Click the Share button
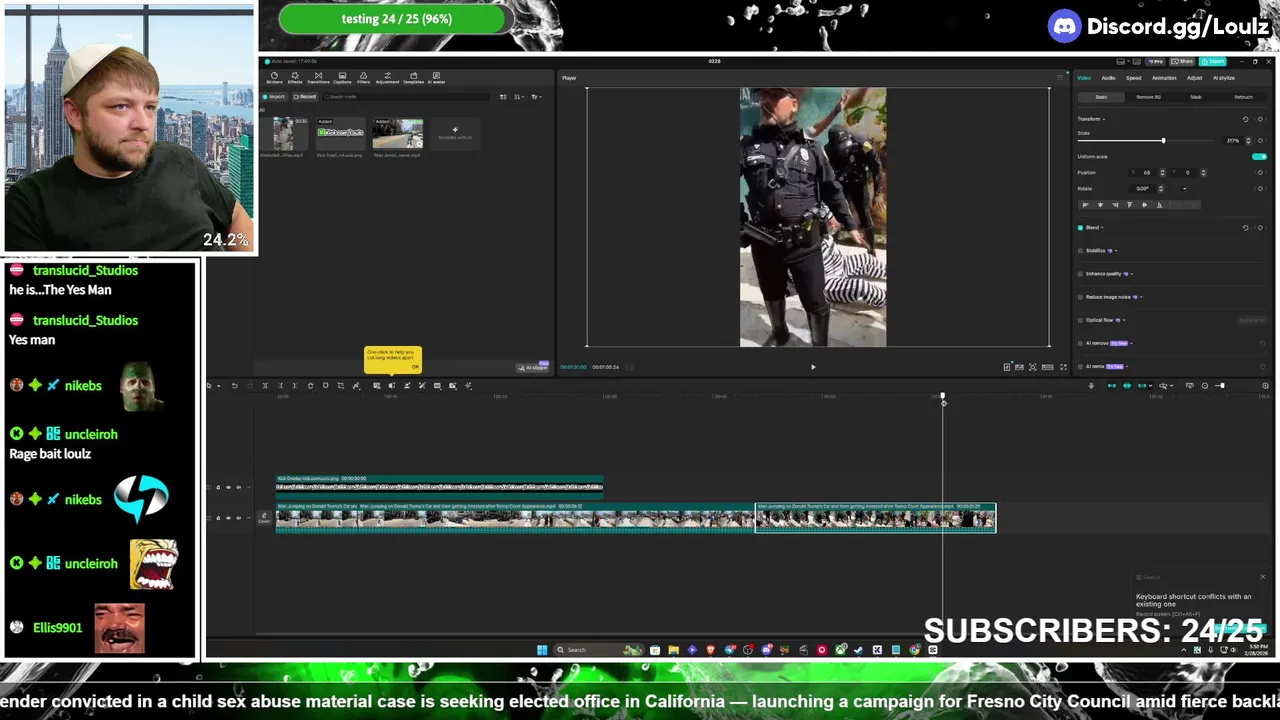 [1184, 61]
